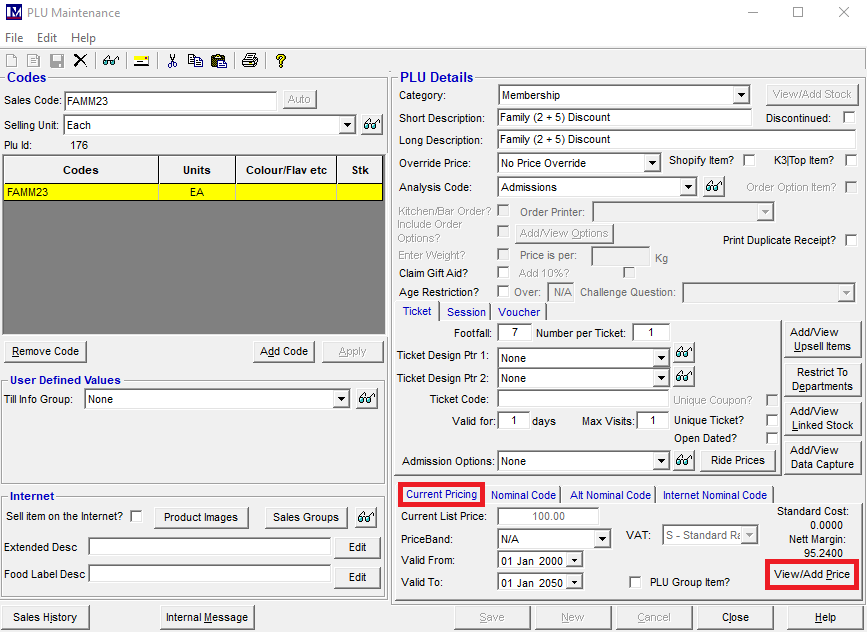Switch to the Voucher tab
The image size is (867, 632).
pos(519,312)
